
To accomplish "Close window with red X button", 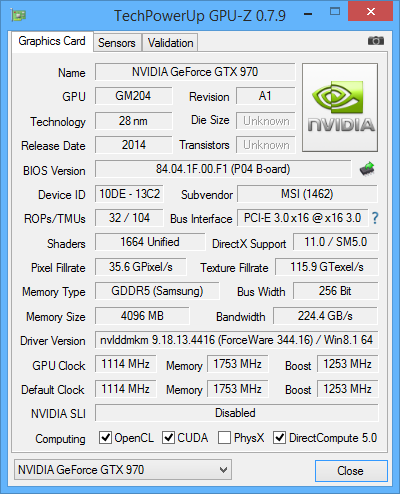I will pyautogui.click(x=370, y=11).
